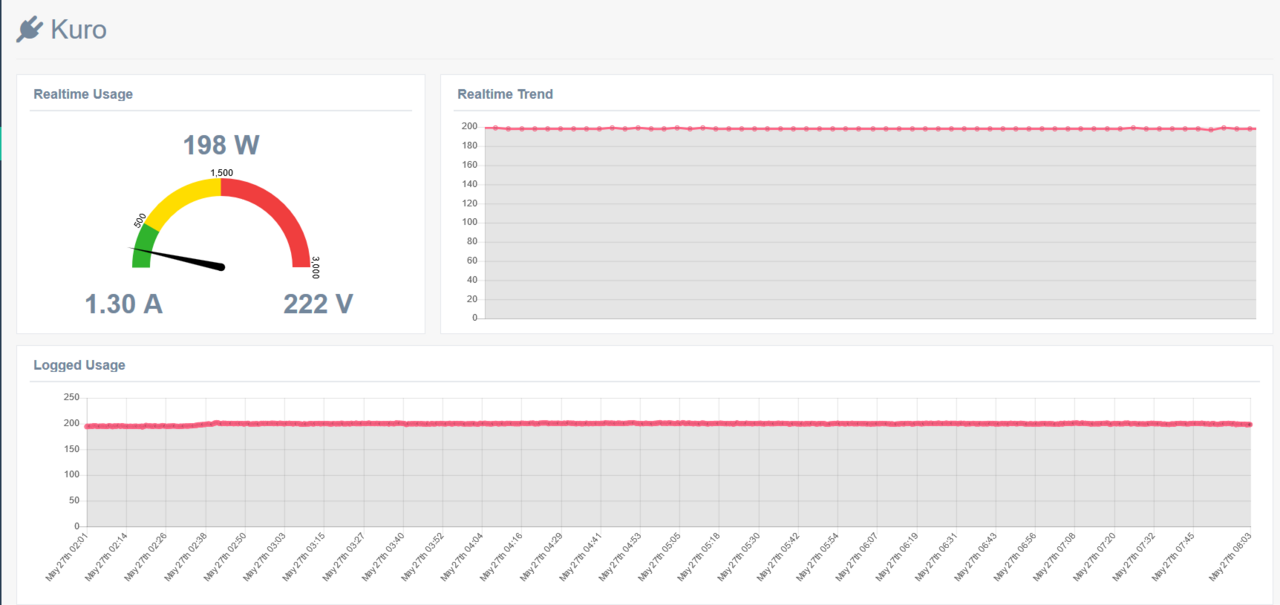Viewport: 1280px width, 605px height.
Task: Click the 1.30 A current reading
Action: (x=124, y=304)
